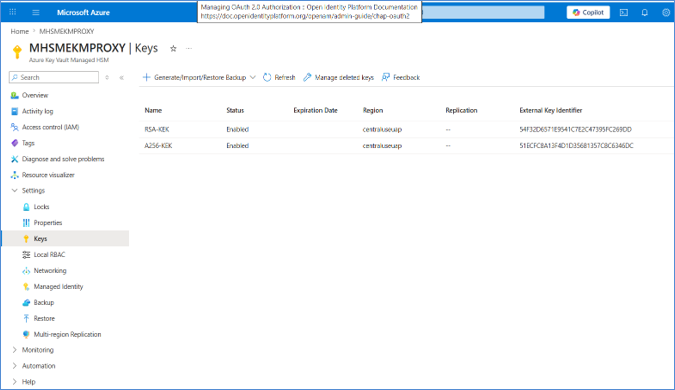675x390 pixels.
Task: Pin page with the favorite star
Action: [x=173, y=48]
